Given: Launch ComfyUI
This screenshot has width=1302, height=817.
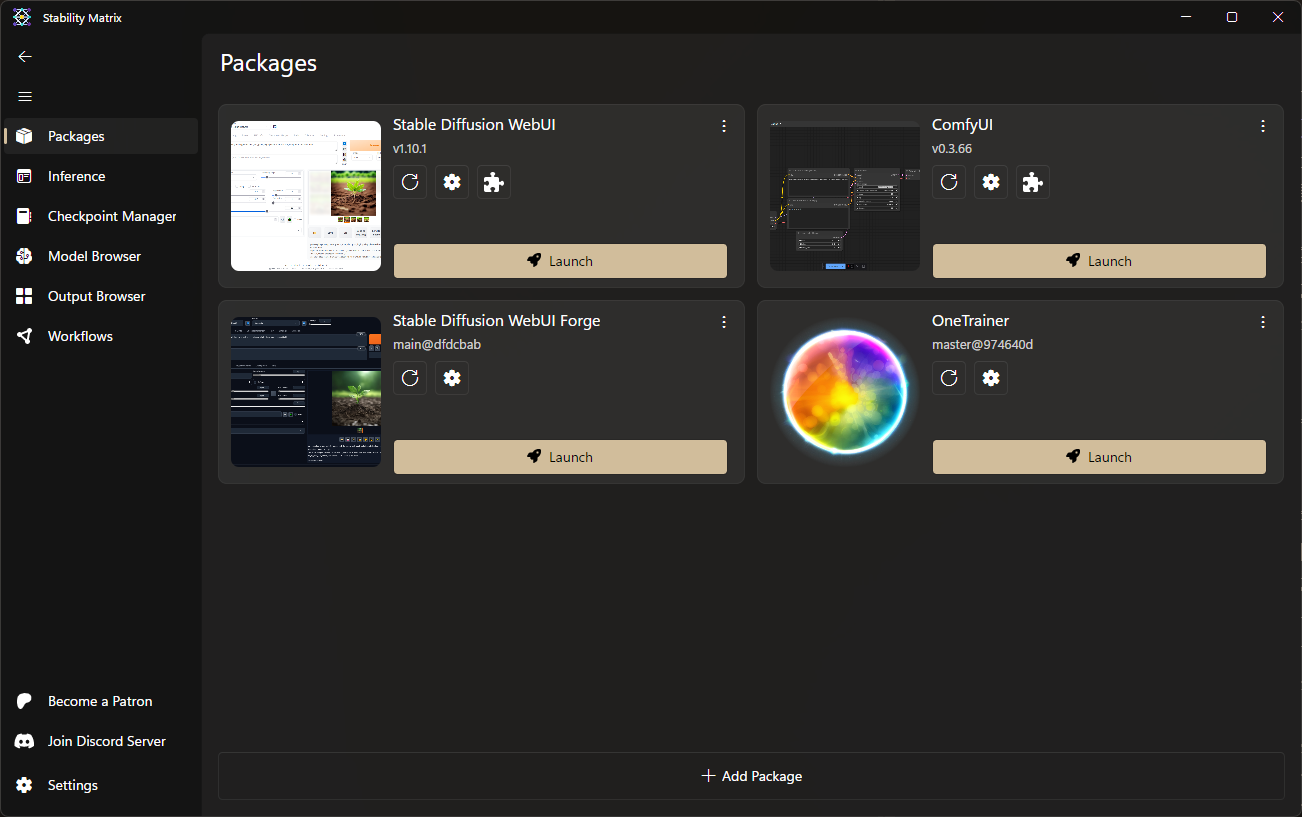Looking at the screenshot, I should point(1099,261).
